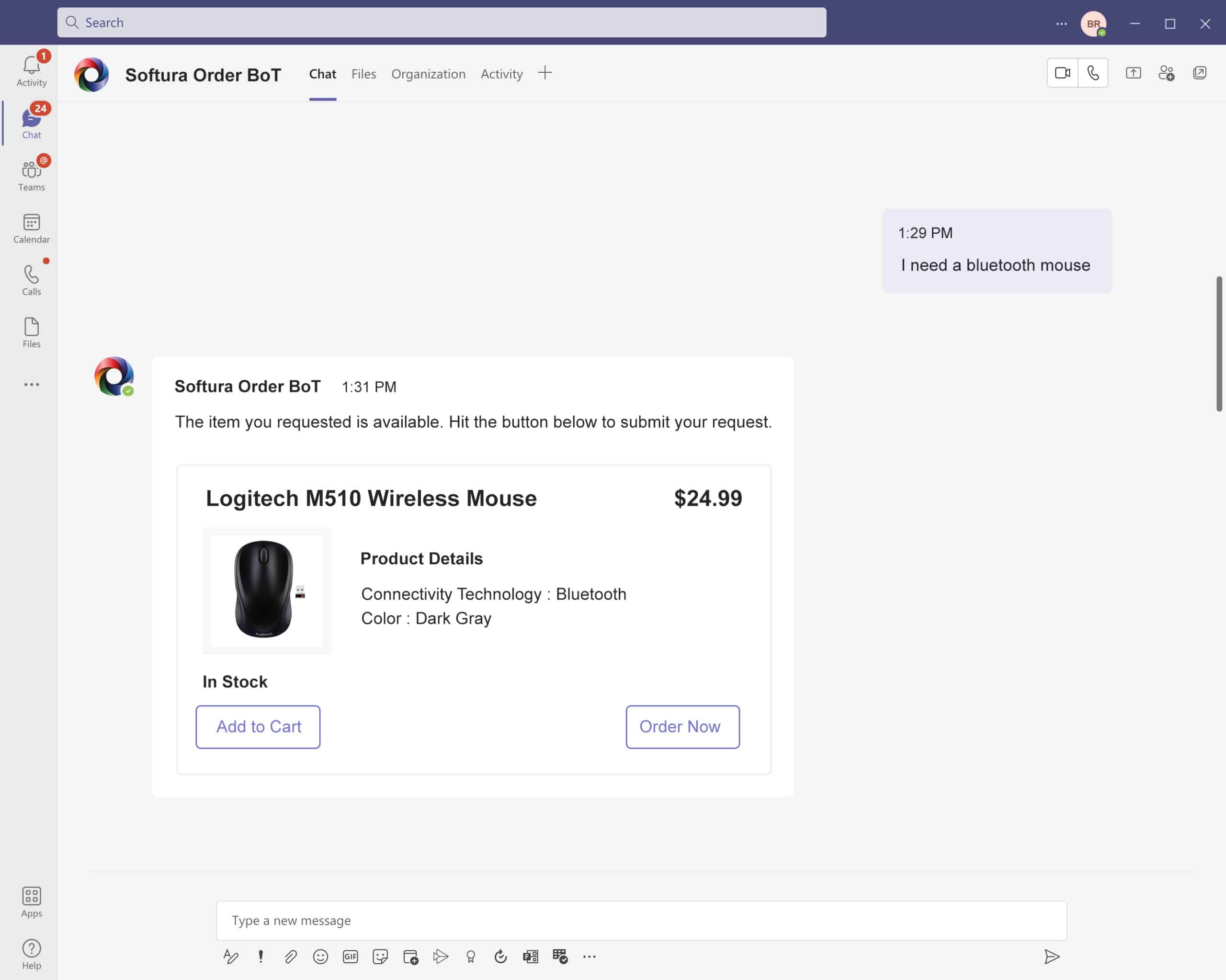Switch to the Files tab
1226x980 pixels.
[x=363, y=74]
